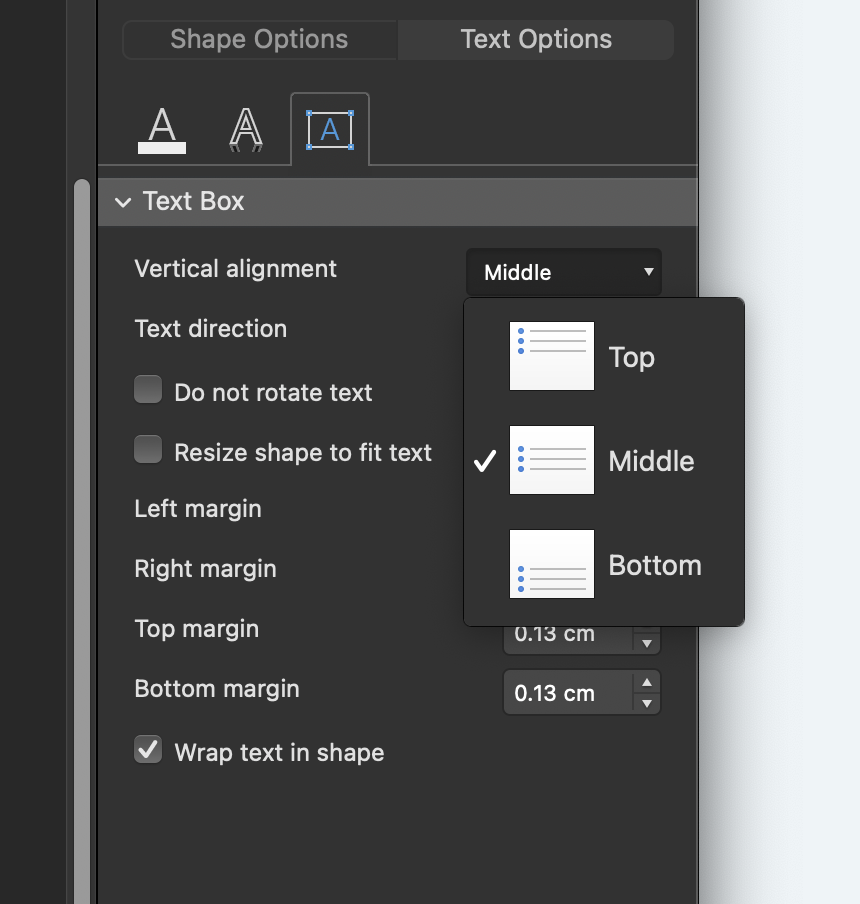Decrease Bottom margin with down stepper arrow
This screenshot has width=860, height=904.
(x=647, y=704)
